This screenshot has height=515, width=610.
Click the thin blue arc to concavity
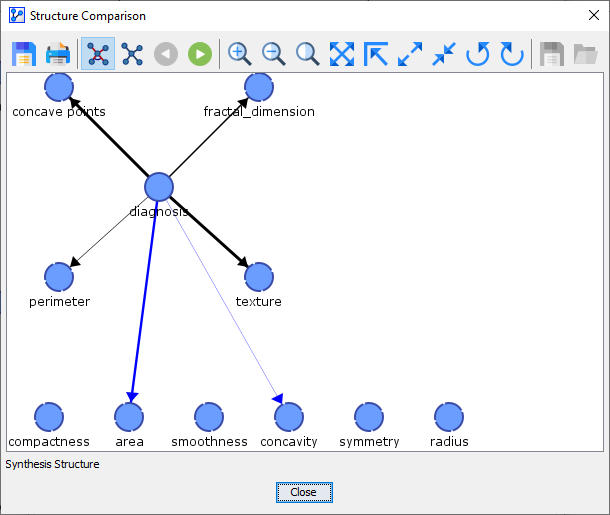coord(225,301)
